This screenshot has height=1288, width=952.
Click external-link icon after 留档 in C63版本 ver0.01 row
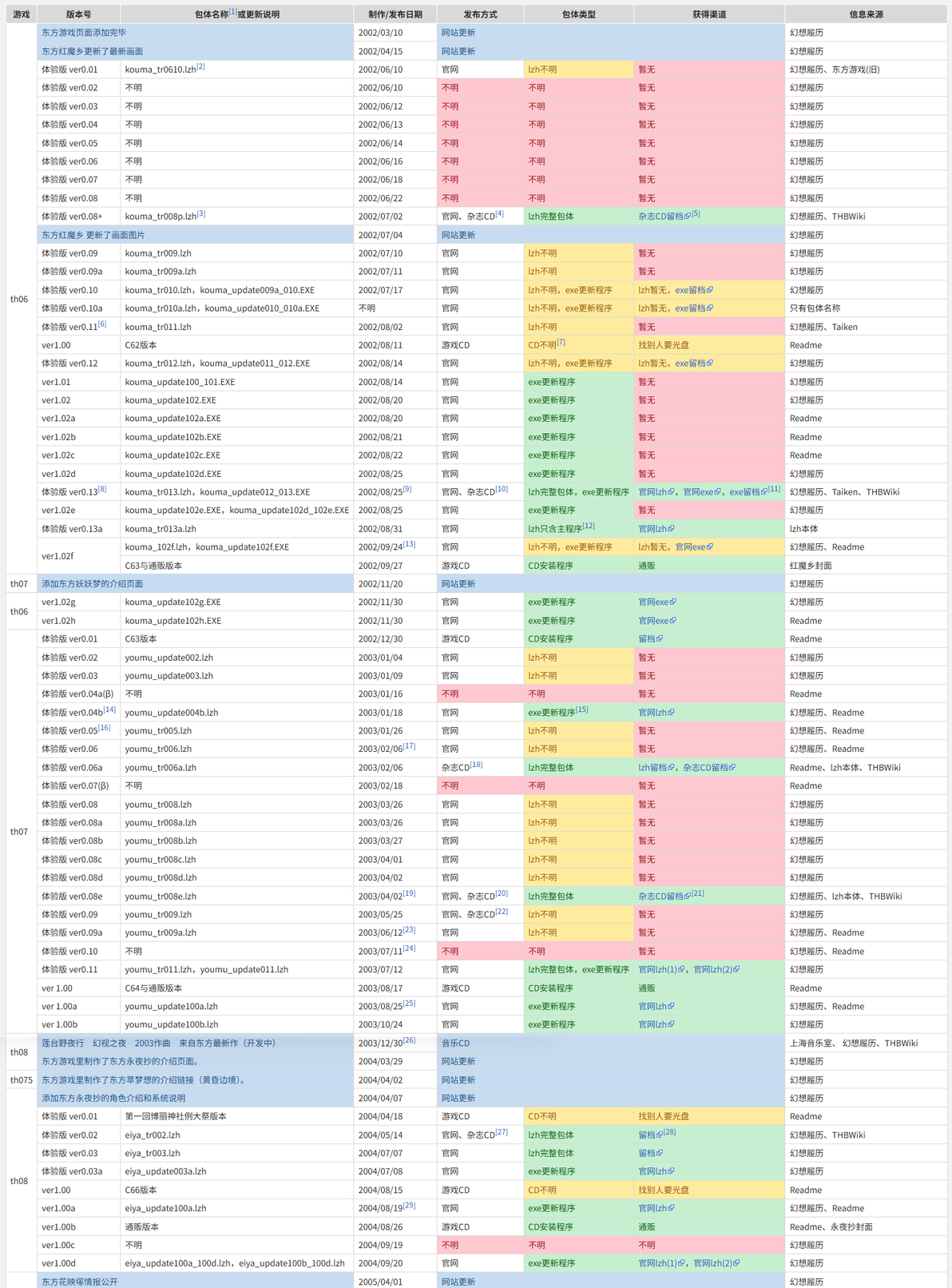pos(659,639)
